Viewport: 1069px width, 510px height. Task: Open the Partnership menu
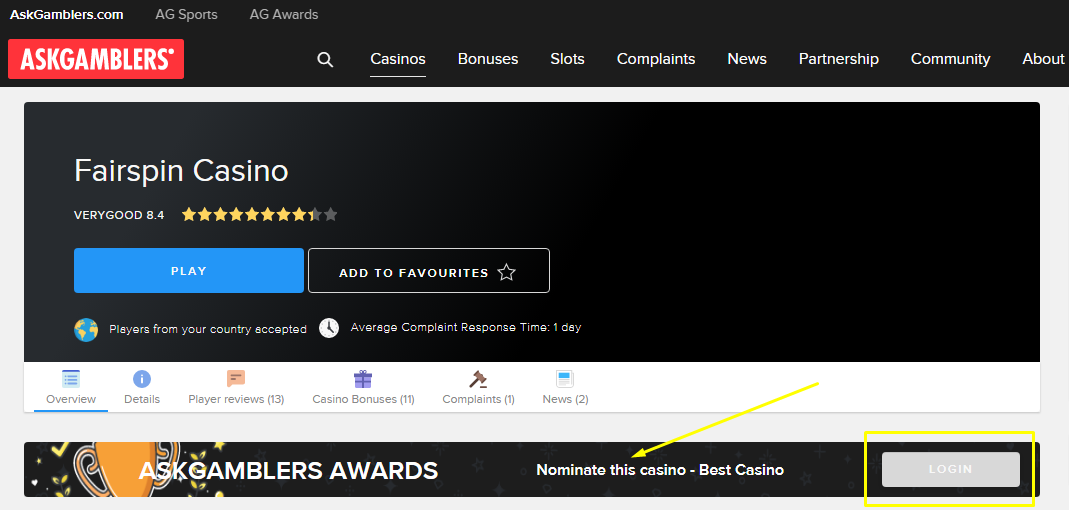tap(839, 59)
